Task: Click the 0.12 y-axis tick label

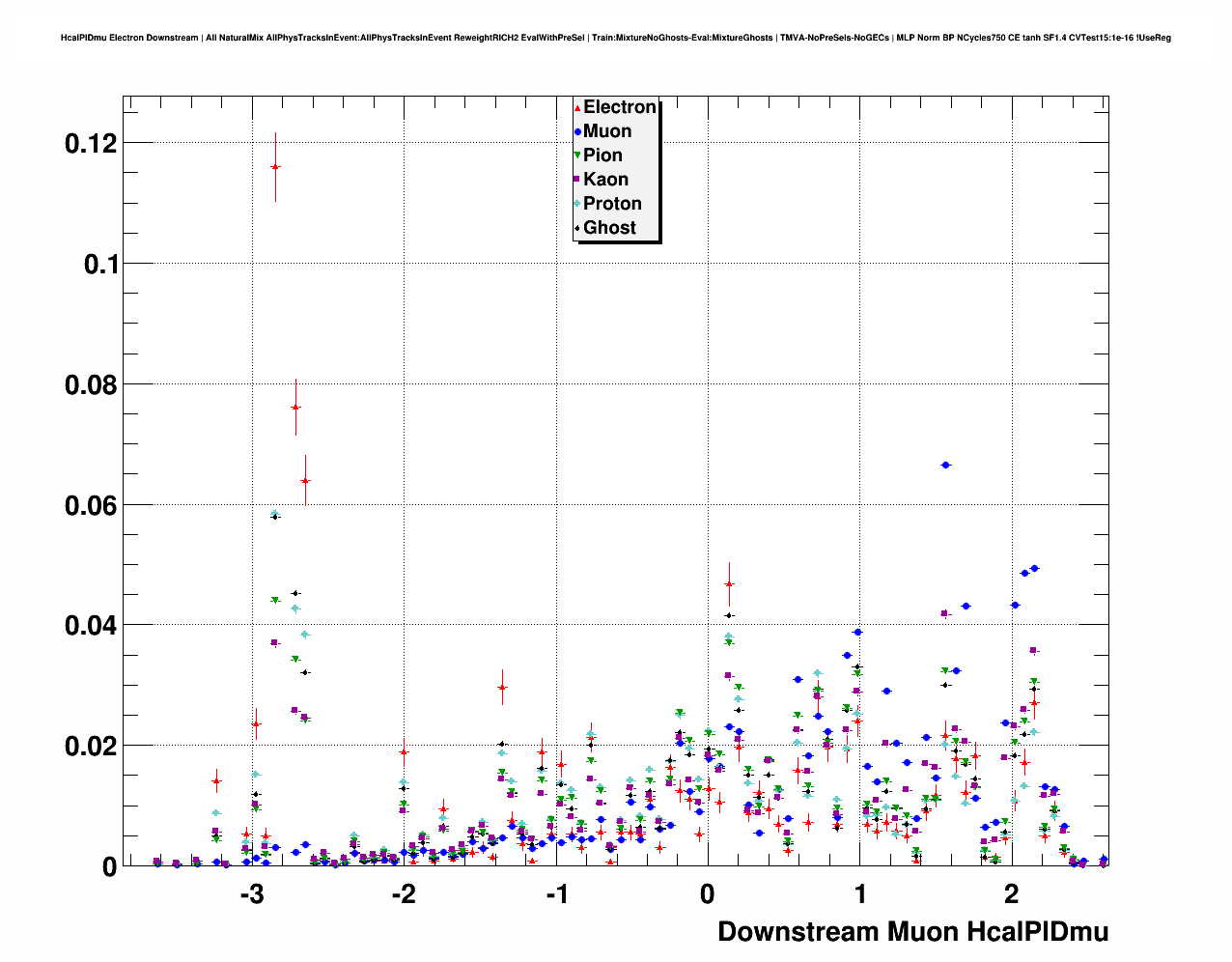Action: point(90,144)
